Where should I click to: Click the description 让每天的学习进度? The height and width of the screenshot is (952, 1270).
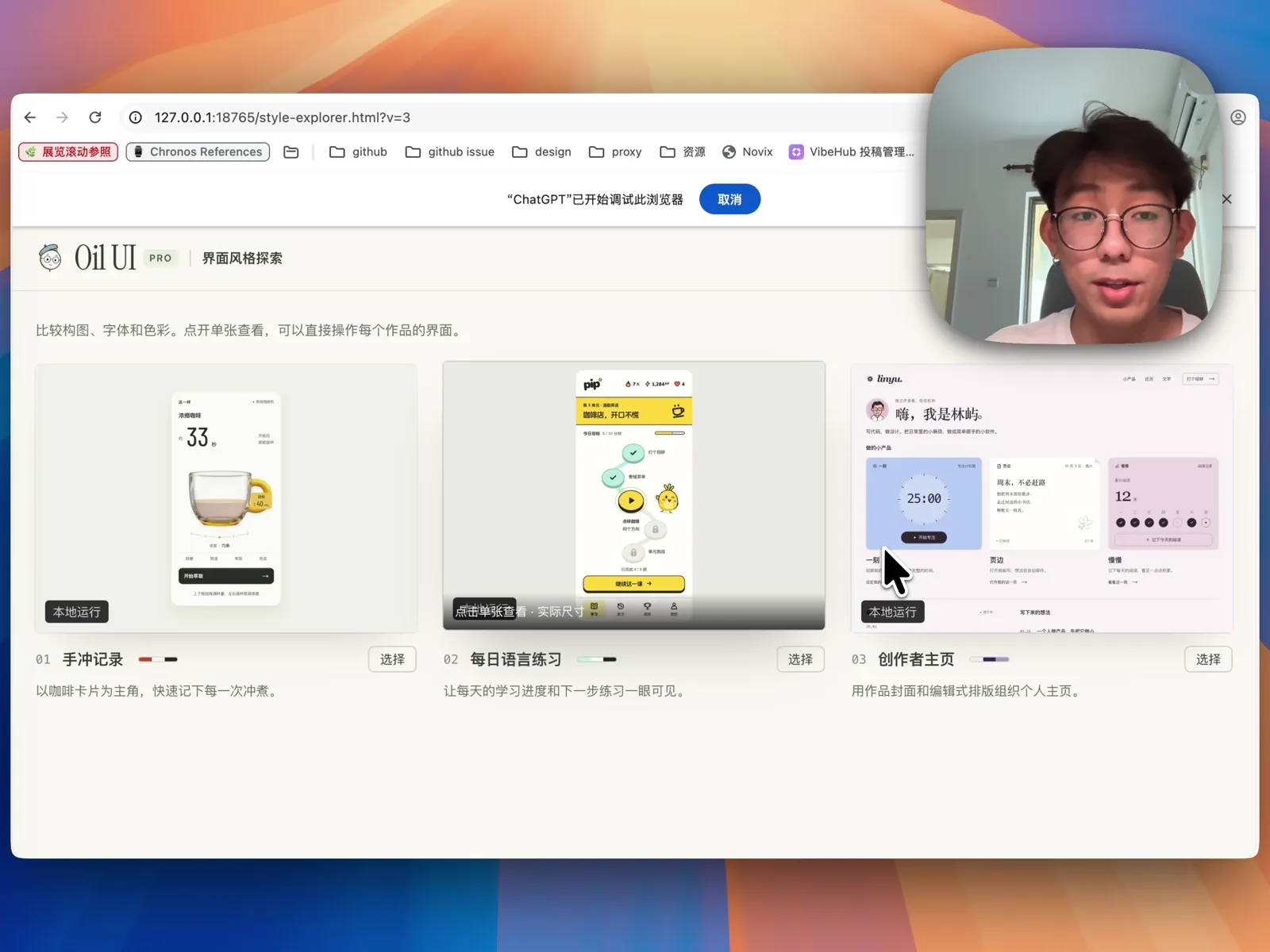566,691
